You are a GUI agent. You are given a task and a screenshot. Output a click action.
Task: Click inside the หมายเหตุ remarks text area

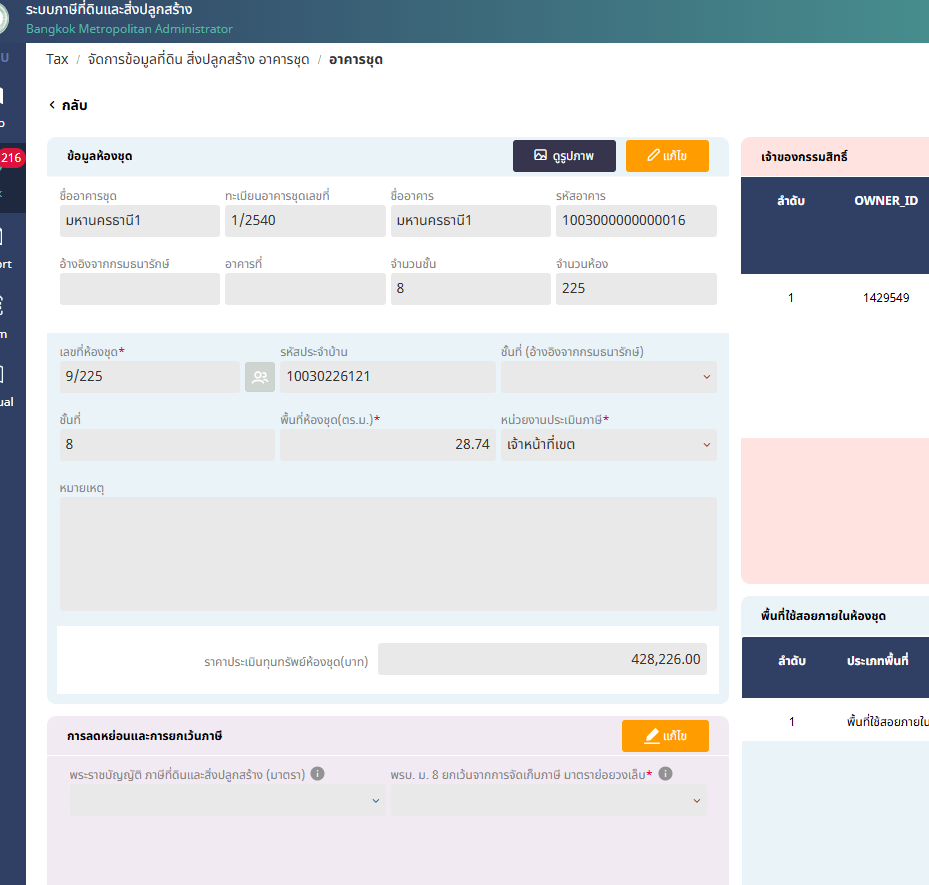click(x=388, y=553)
